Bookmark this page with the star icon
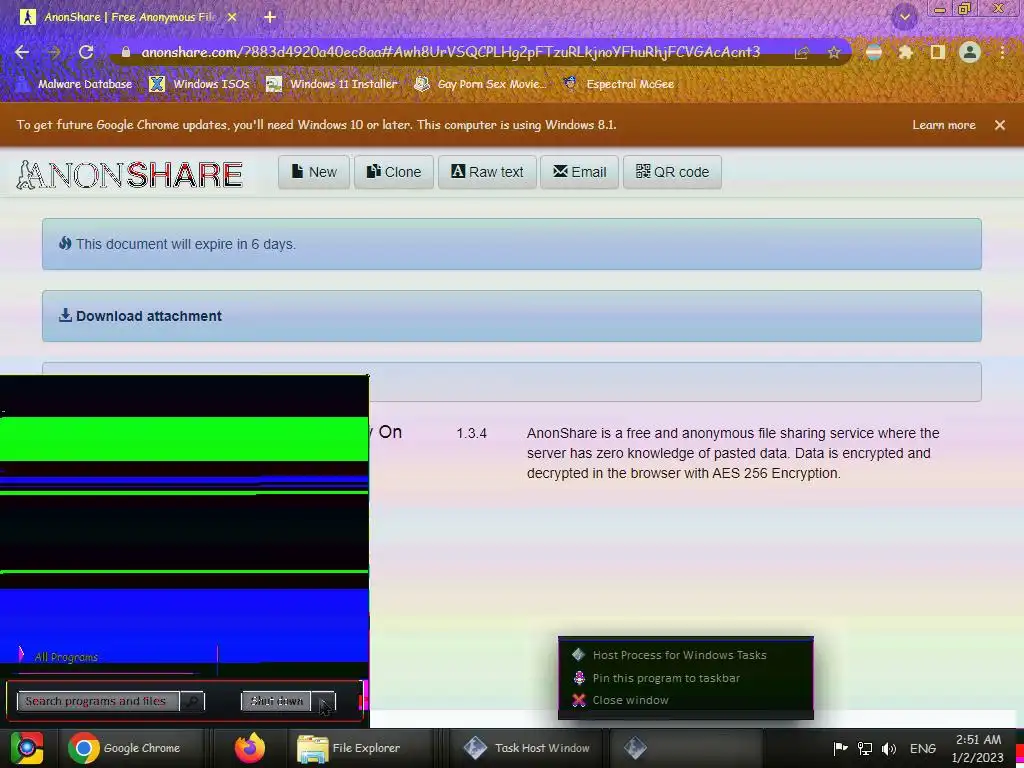Screen dimensions: 1024x768 coord(833,53)
